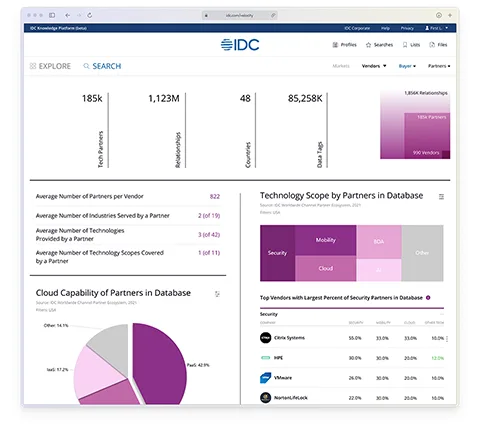Open a new tab with the plus icon
Viewport: 480px width, 427px height.
450,15
